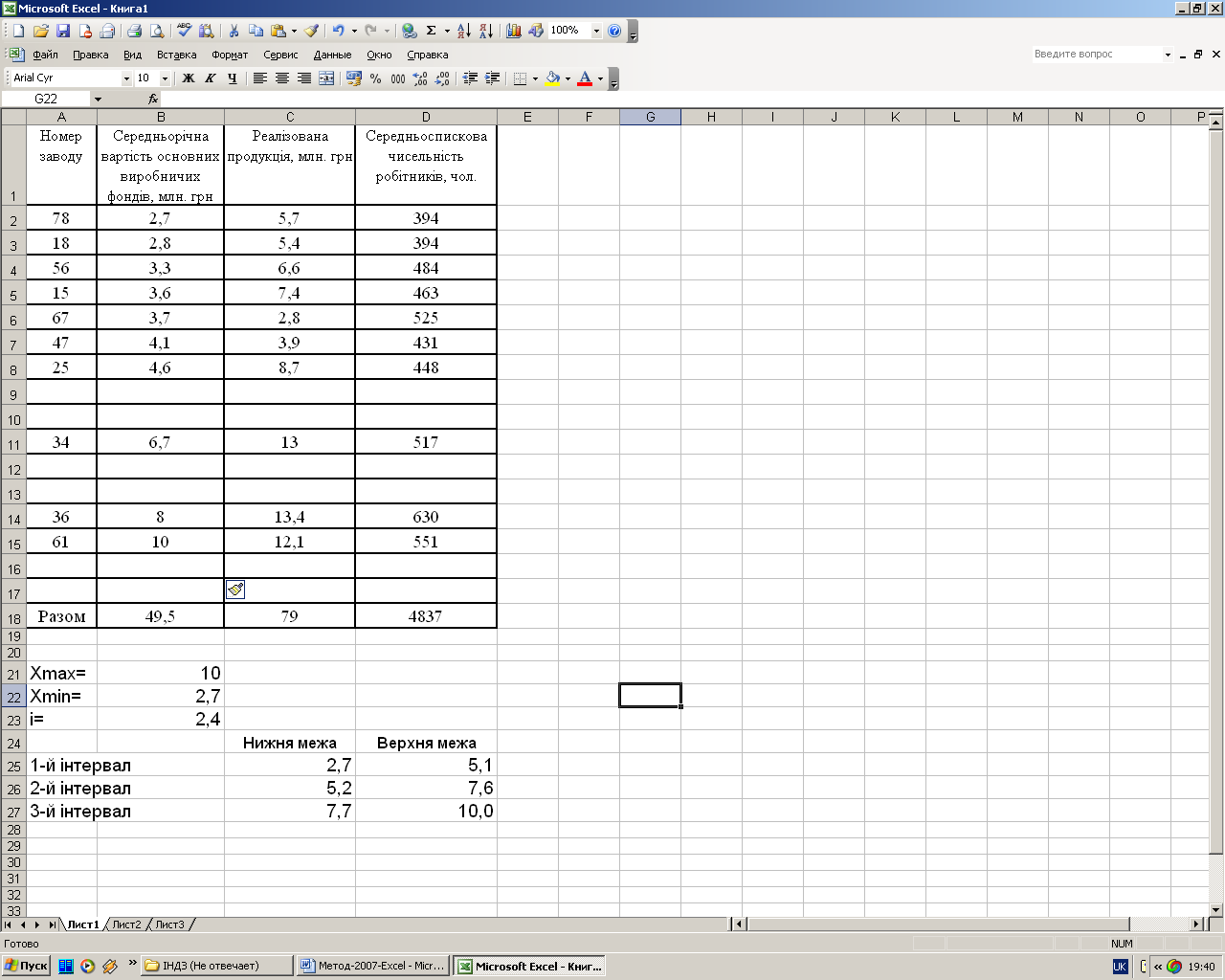Select the cell containing 4837
Image resolution: width=1225 pixels, height=980 pixels.
426,615
